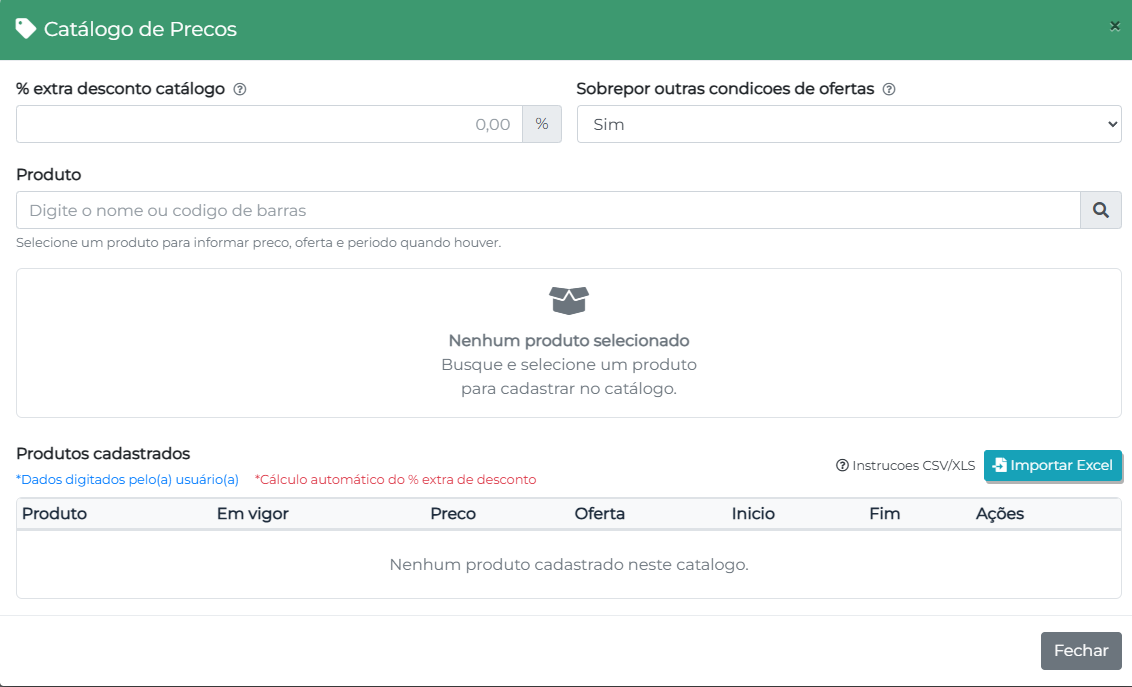This screenshot has height=687, width=1132.
Task: Click the Ações column header
Action: coord(1000,514)
